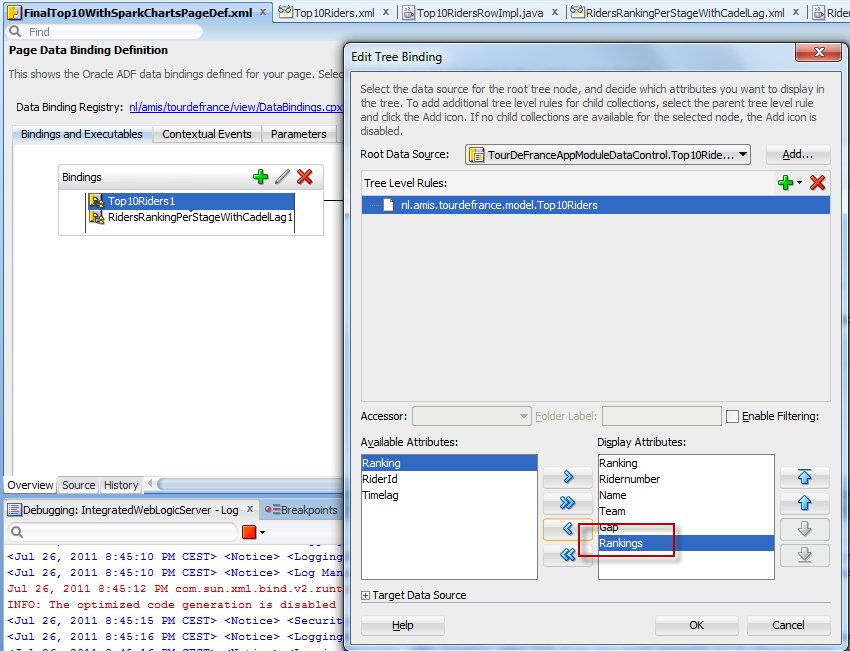Image resolution: width=850 pixels, height=651 pixels.
Task: Expand Target Data Source section
Action: 366,596
